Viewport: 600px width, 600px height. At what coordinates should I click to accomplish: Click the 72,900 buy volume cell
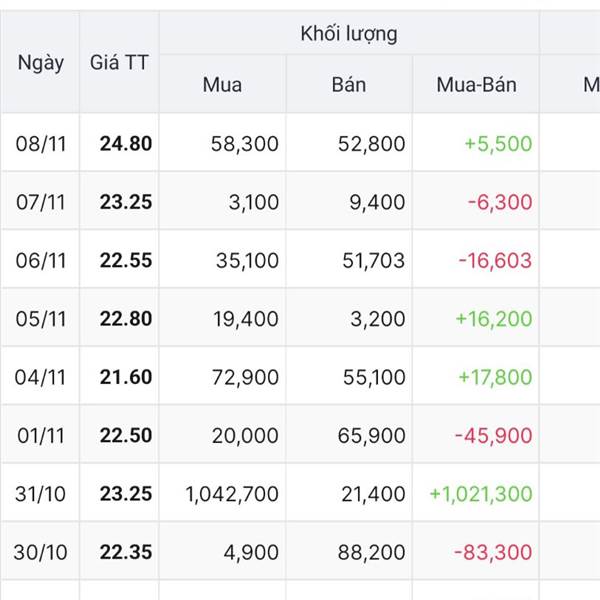(x=246, y=377)
